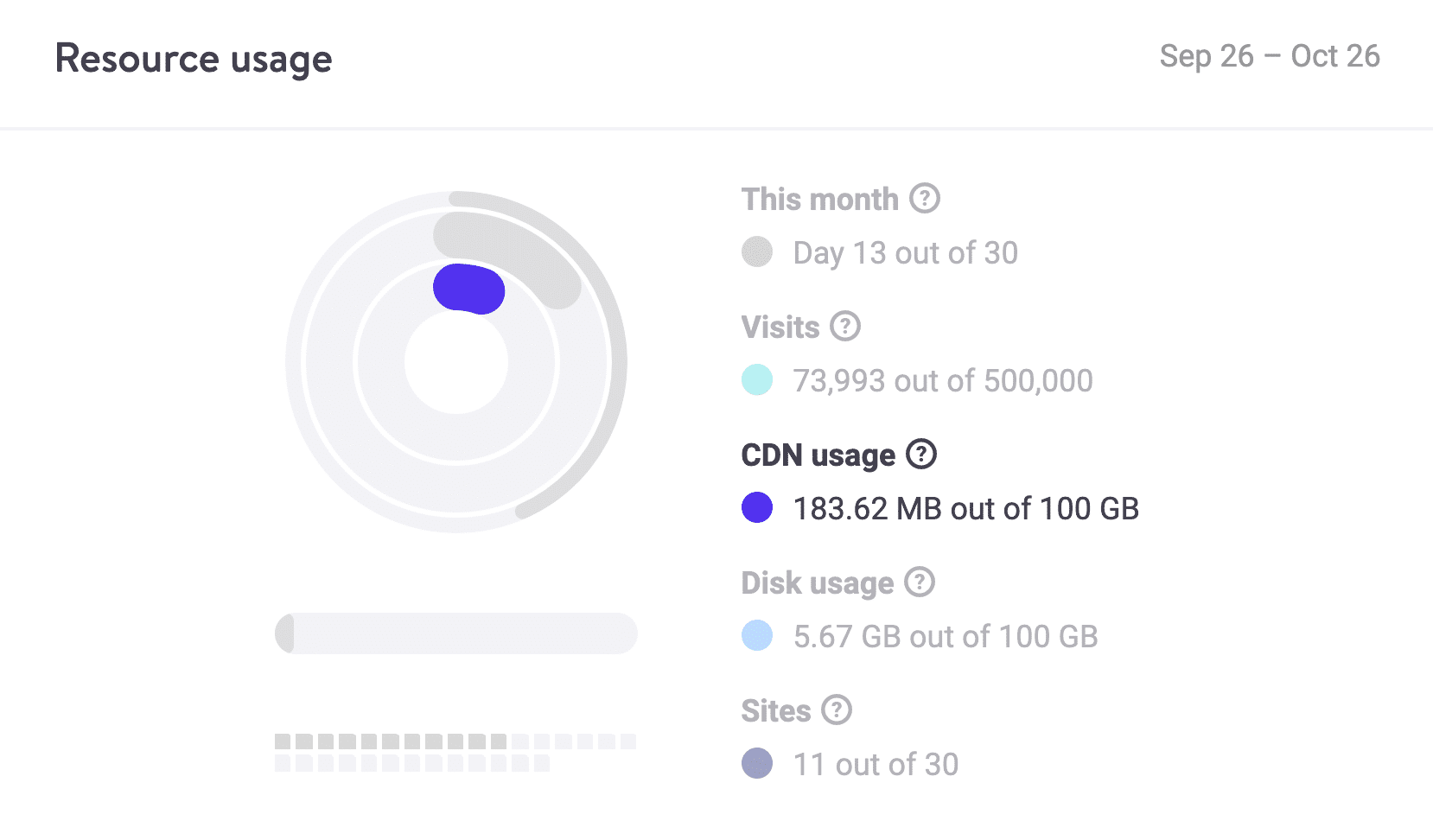
Task: Click the Sites heading label
Action: (776, 711)
